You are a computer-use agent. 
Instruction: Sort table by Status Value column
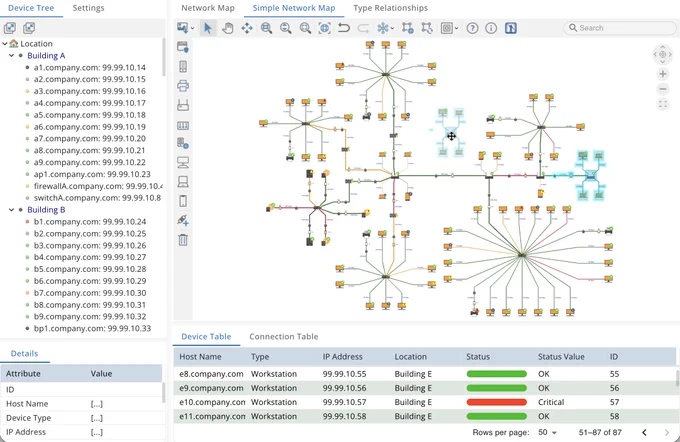[561, 357]
